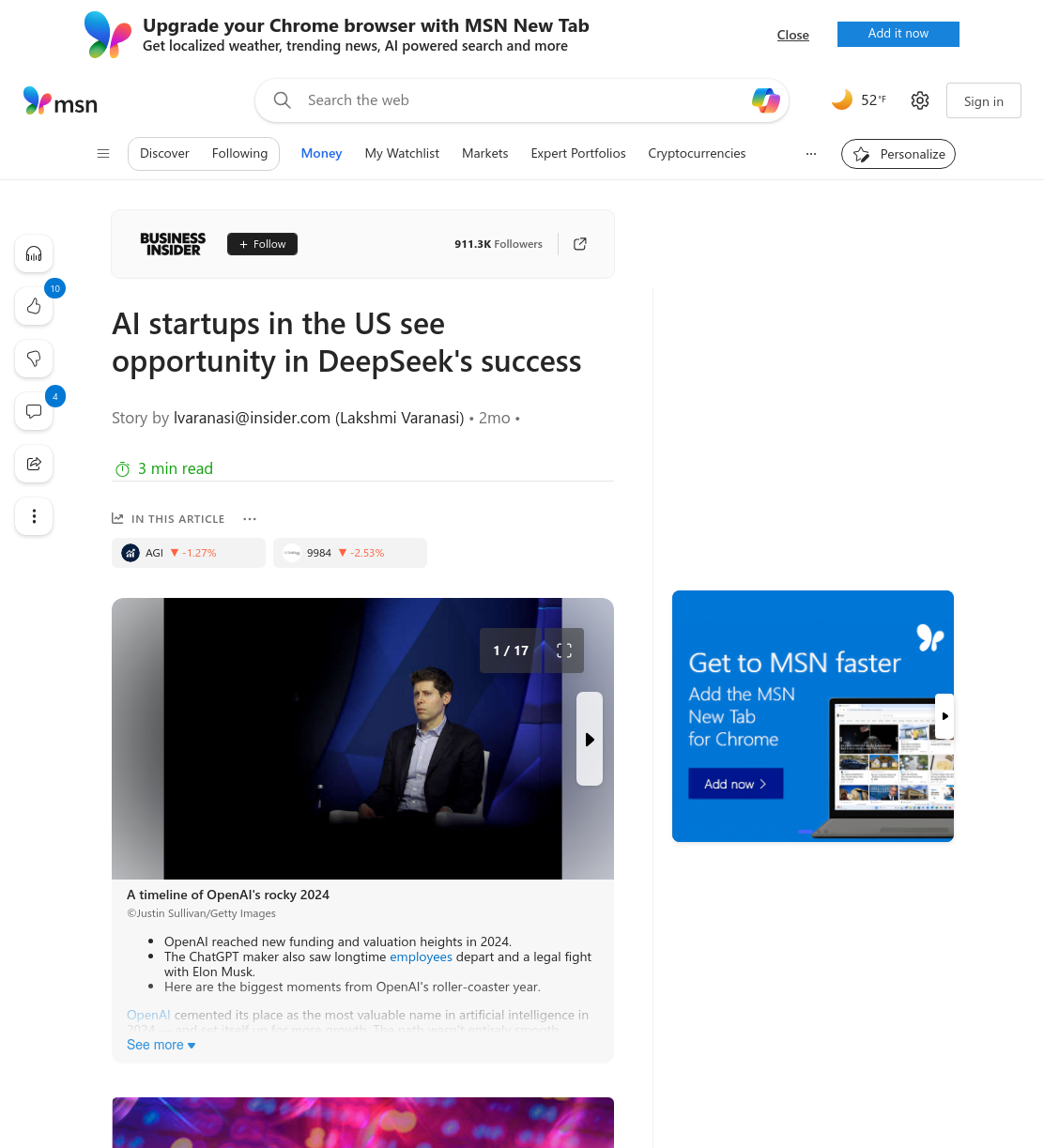Click the search magnifier icon
This screenshot has height=1148, width=1044.
click(x=282, y=100)
